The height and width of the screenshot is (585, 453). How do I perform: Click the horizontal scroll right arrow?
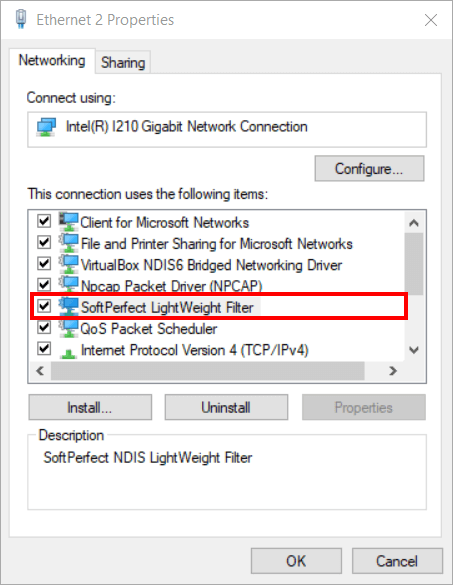393,371
